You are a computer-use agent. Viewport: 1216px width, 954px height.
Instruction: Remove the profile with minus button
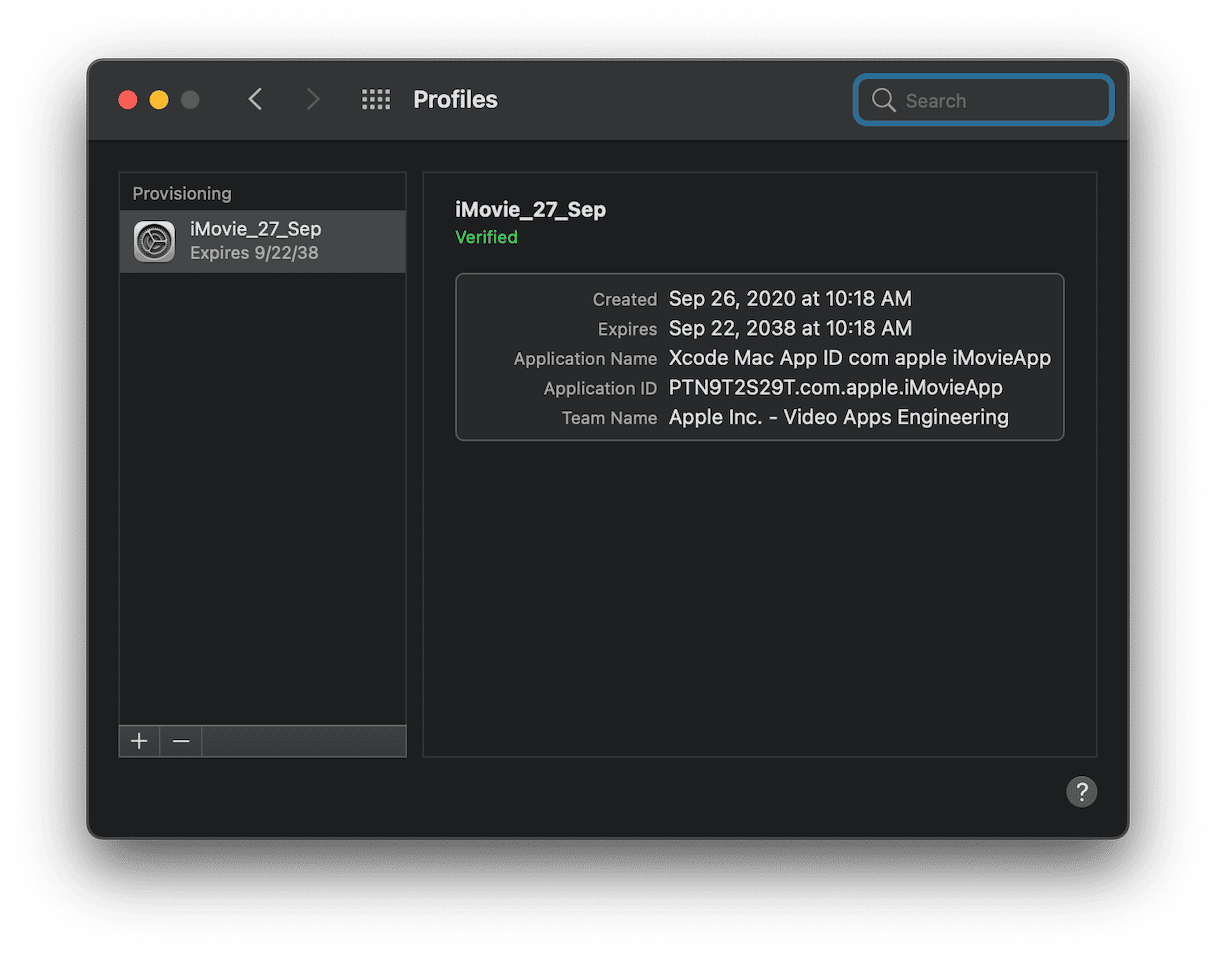tap(181, 741)
